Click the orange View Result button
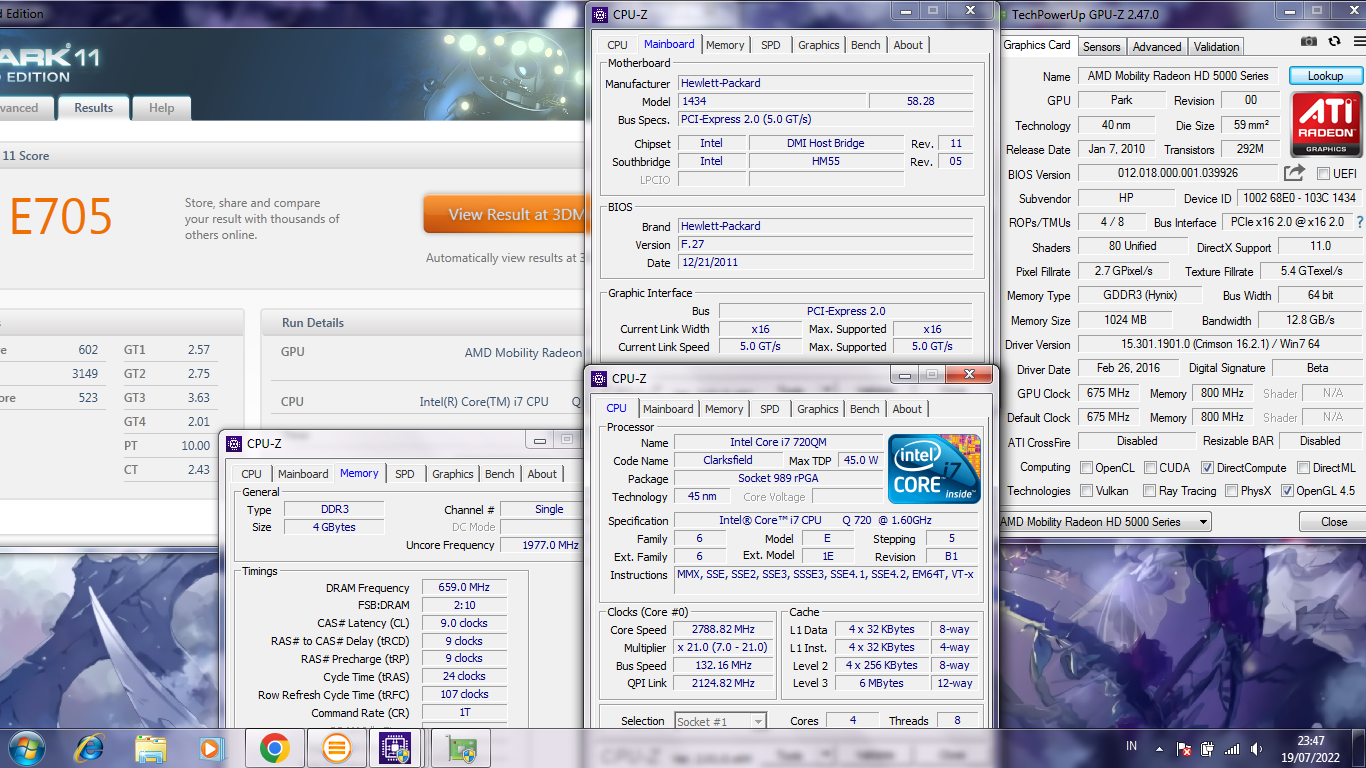 [x=504, y=214]
